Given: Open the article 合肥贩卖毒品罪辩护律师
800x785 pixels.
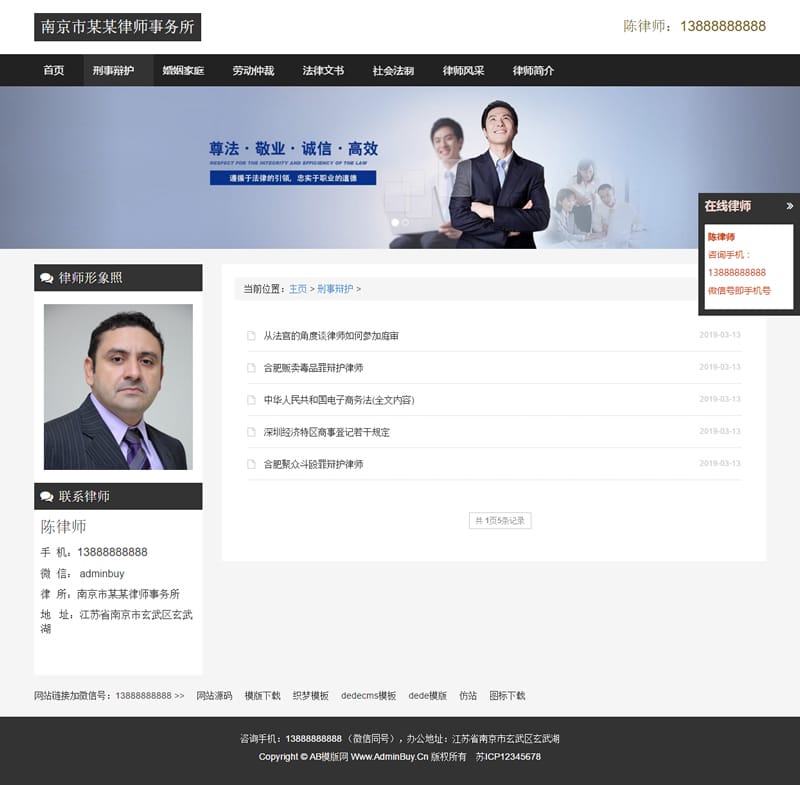Looking at the screenshot, I should [313, 368].
